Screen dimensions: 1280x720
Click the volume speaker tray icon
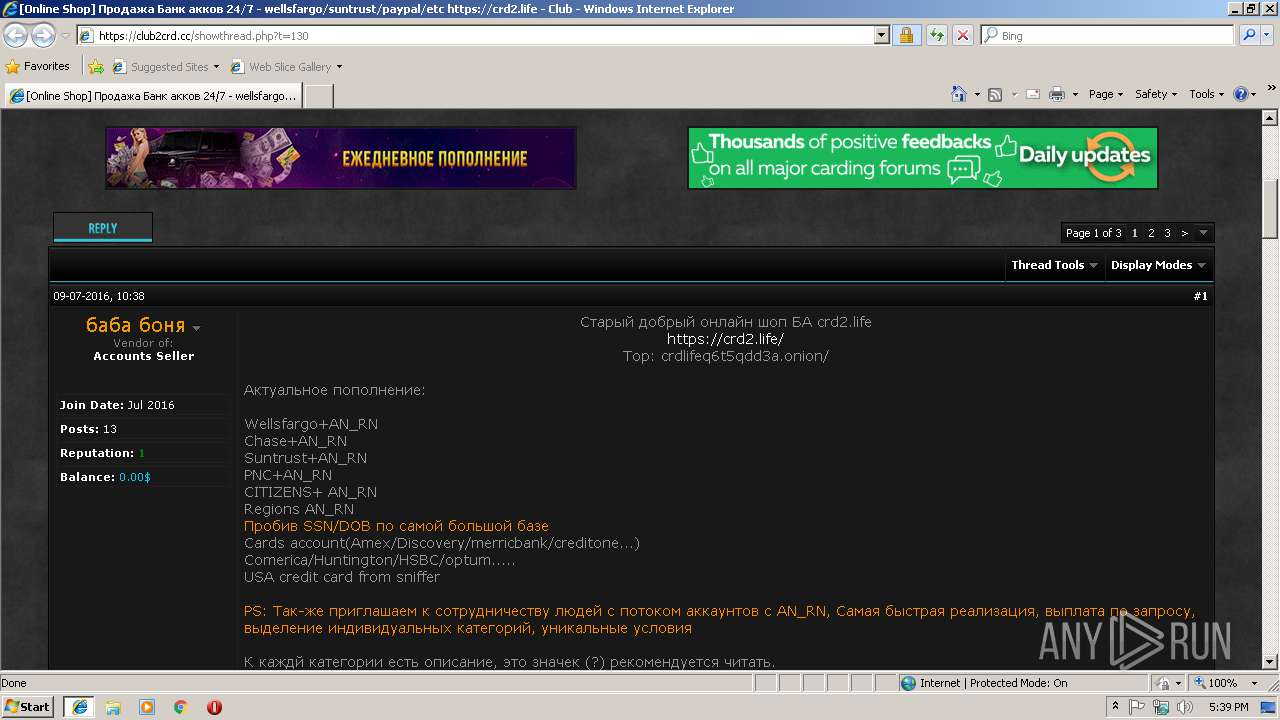point(1185,707)
